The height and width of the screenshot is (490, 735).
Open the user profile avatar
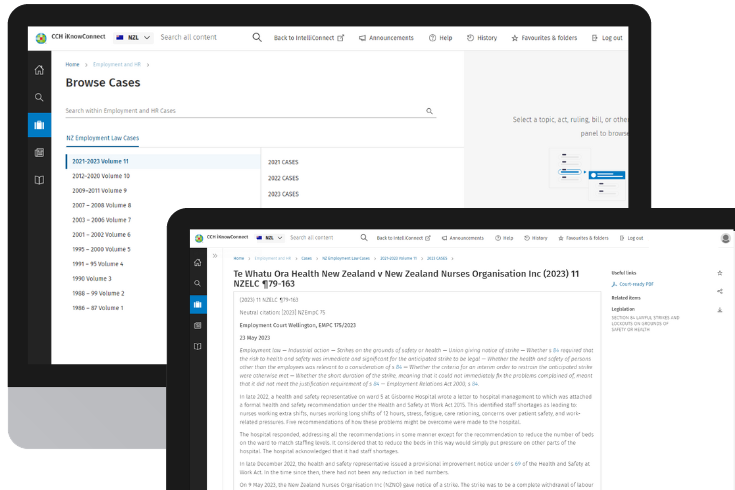click(725, 238)
